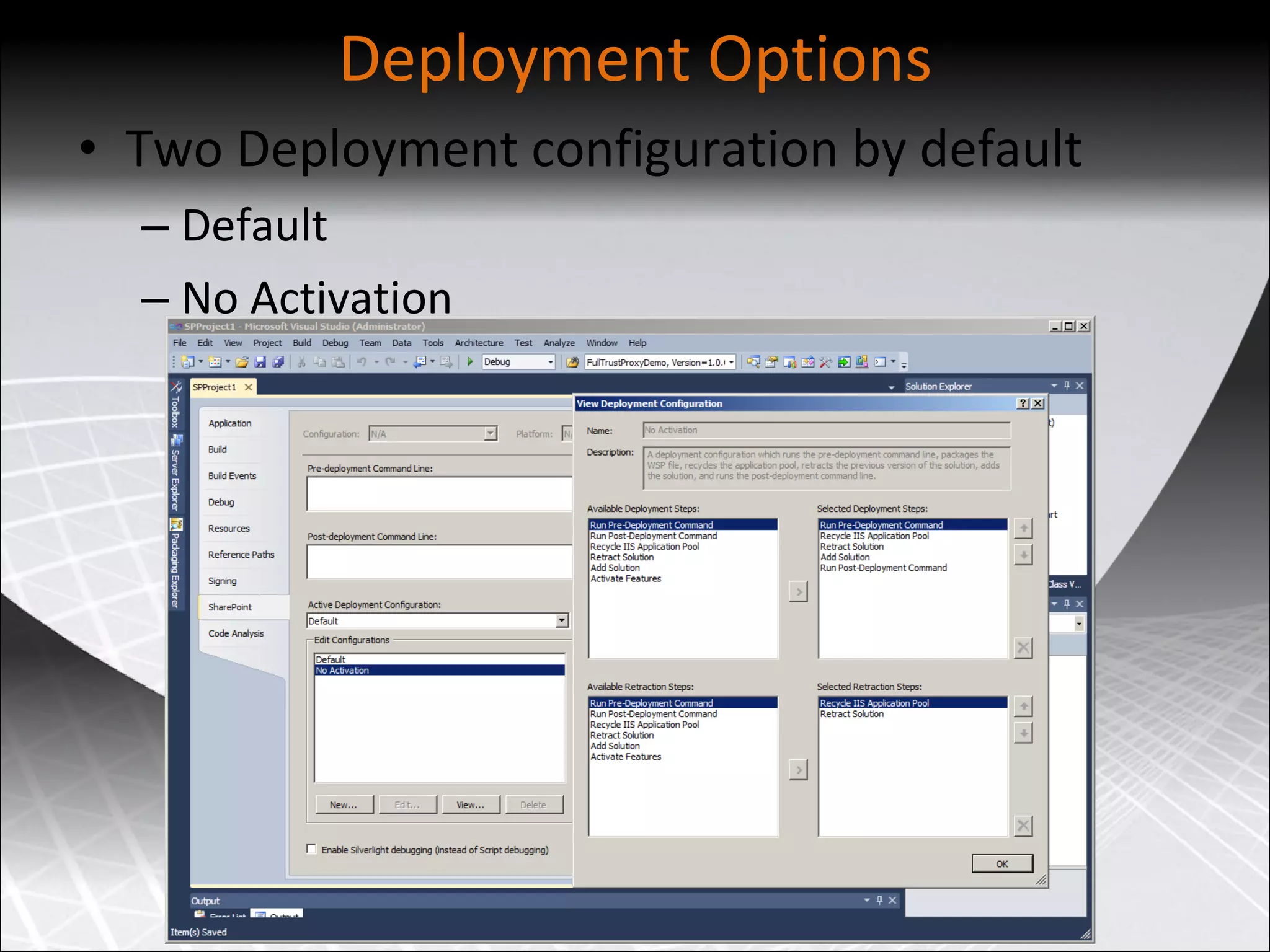The width and height of the screenshot is (1270, 952).
Task: Open the Solution Explorer window position menu
Action: (1054, 386)
